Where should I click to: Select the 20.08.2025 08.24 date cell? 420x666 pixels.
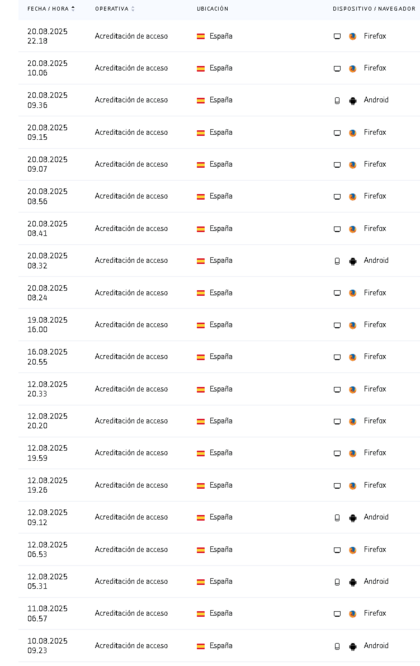[47, 293]
